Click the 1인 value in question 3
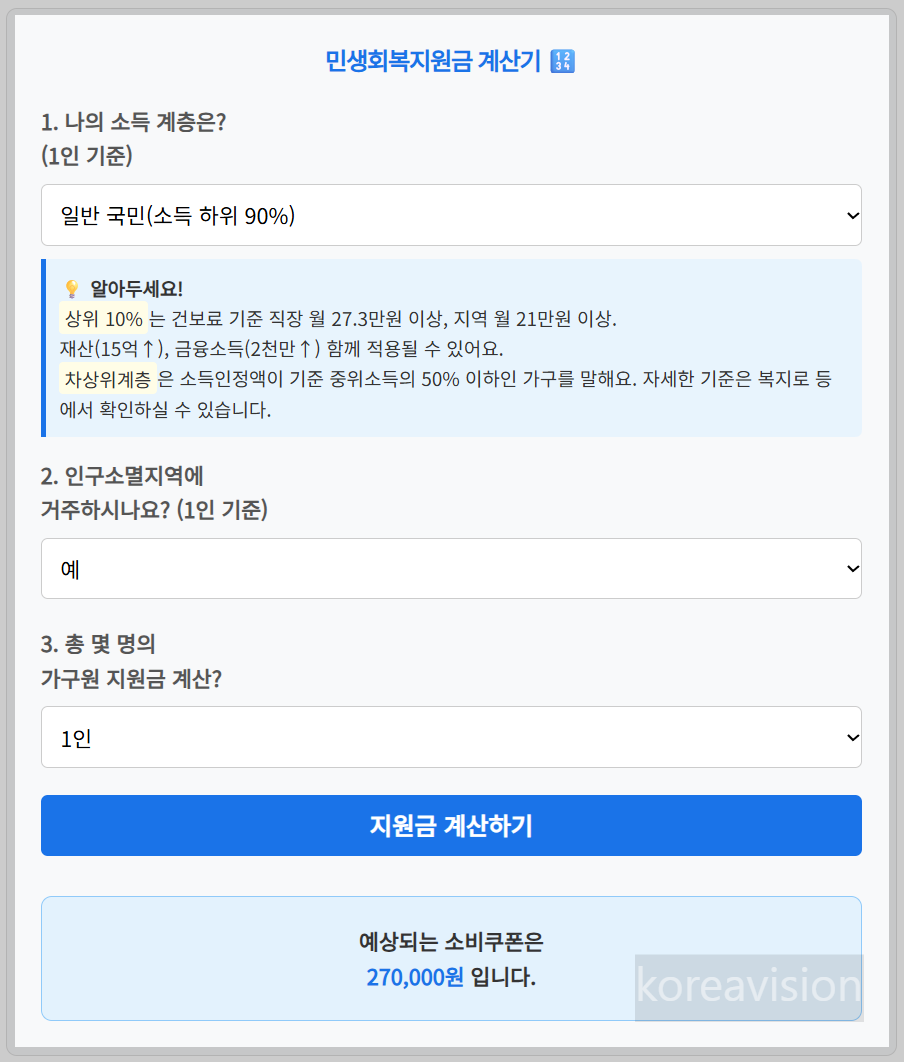 73,737
